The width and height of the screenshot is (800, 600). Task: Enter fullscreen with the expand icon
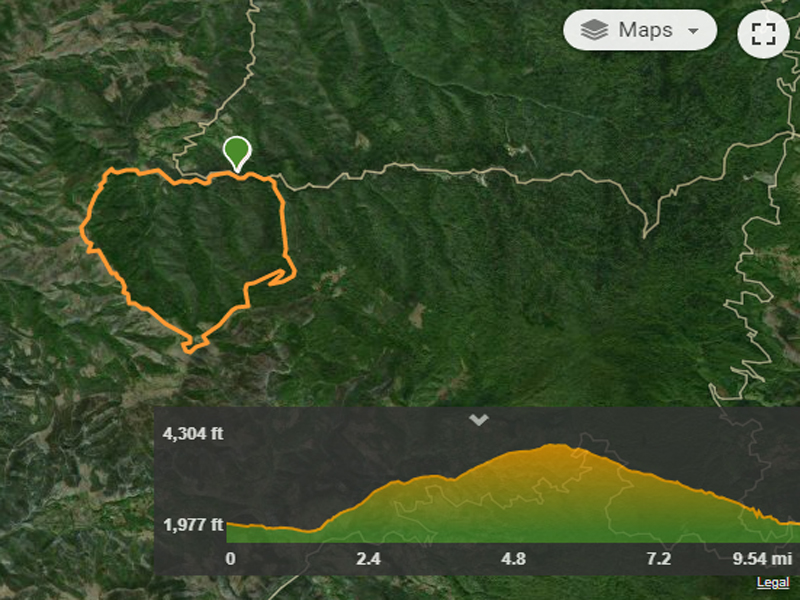(x=763, y=33)
